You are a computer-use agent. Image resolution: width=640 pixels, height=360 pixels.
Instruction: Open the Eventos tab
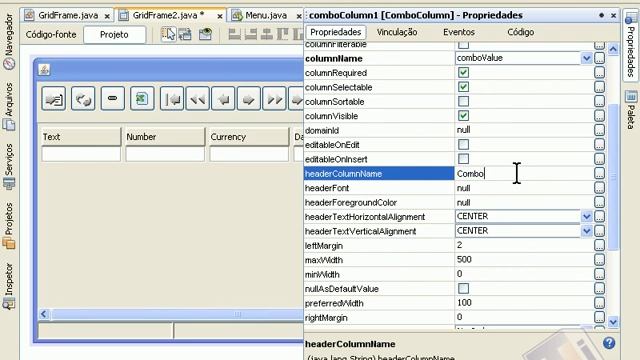coord(459,32)
